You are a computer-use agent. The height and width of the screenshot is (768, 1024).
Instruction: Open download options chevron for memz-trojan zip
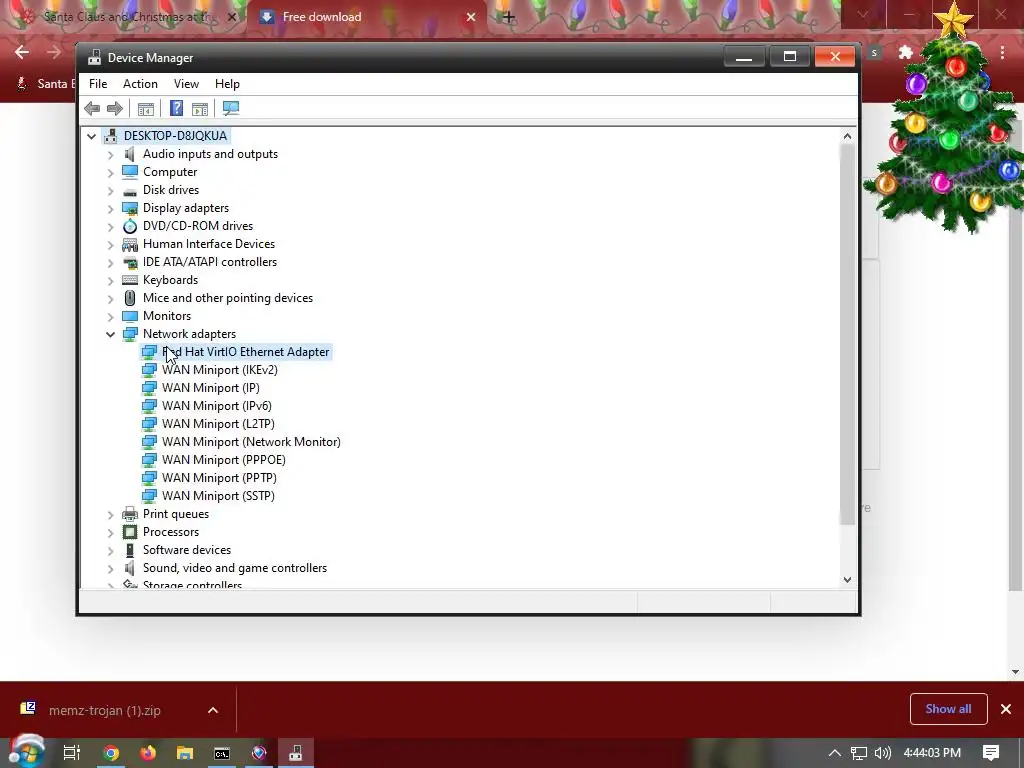click(x=213, y=710)
